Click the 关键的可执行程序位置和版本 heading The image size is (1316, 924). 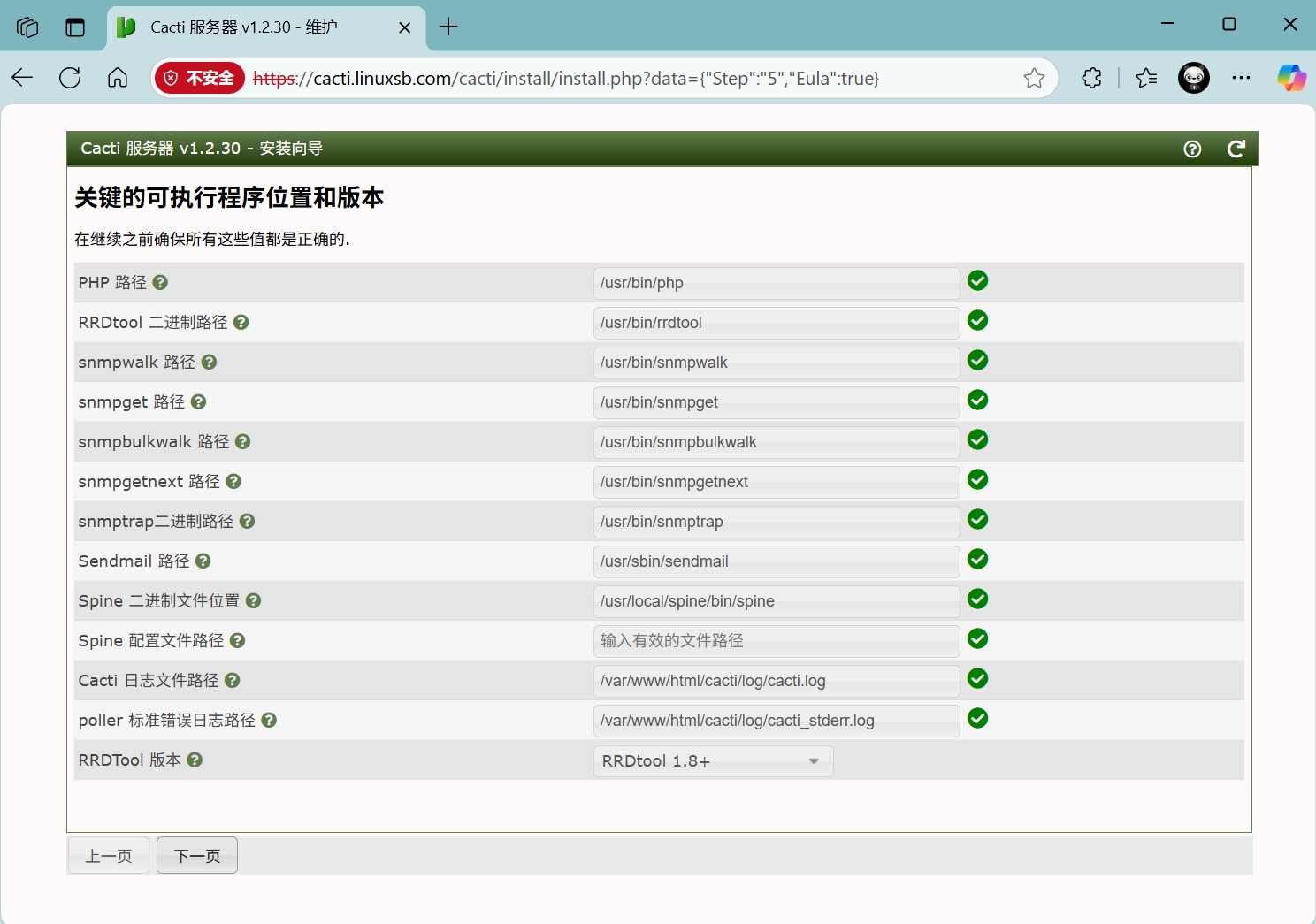tap(229, 197)
